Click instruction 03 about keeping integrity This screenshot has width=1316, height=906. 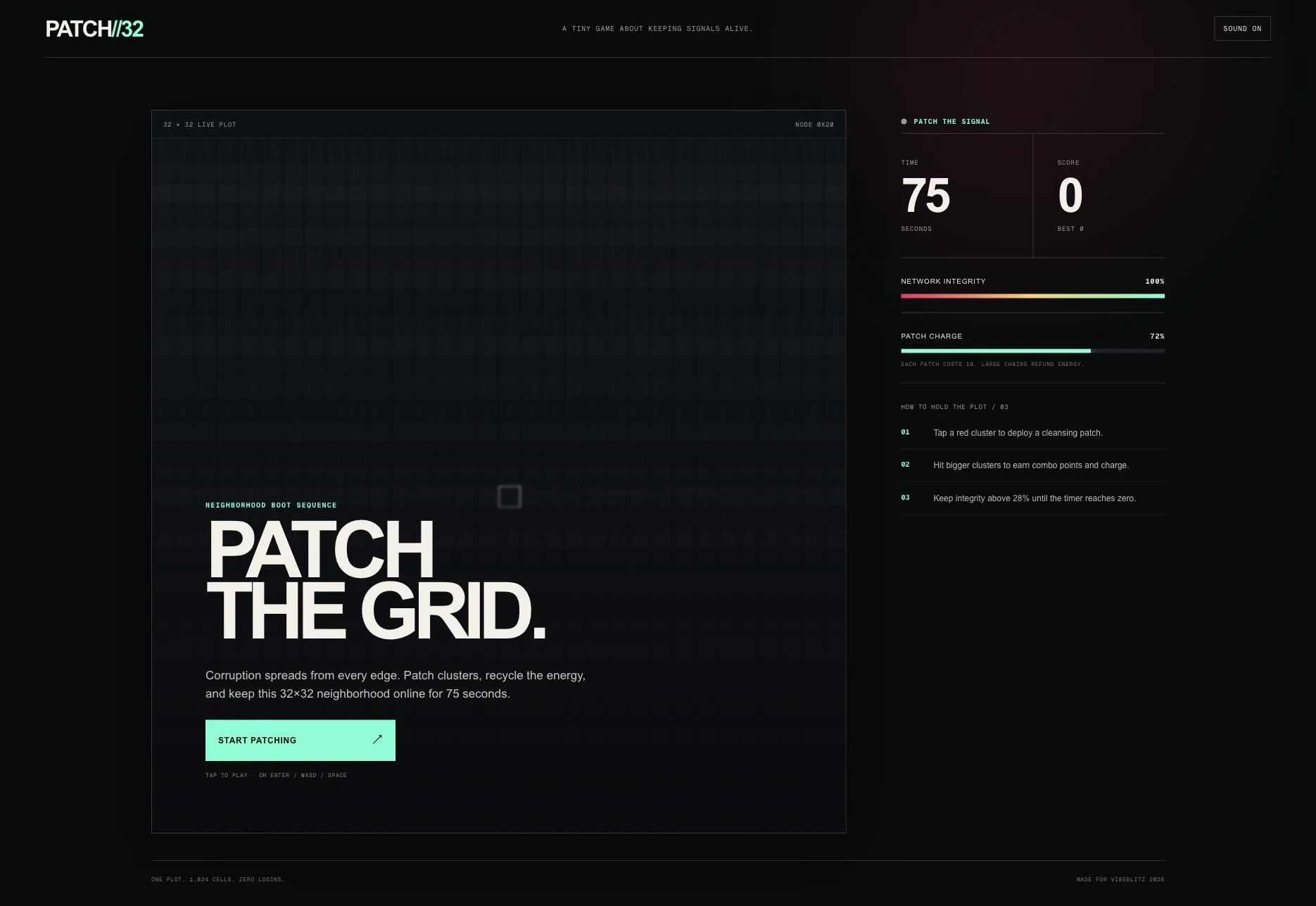tap(1032, 498)
